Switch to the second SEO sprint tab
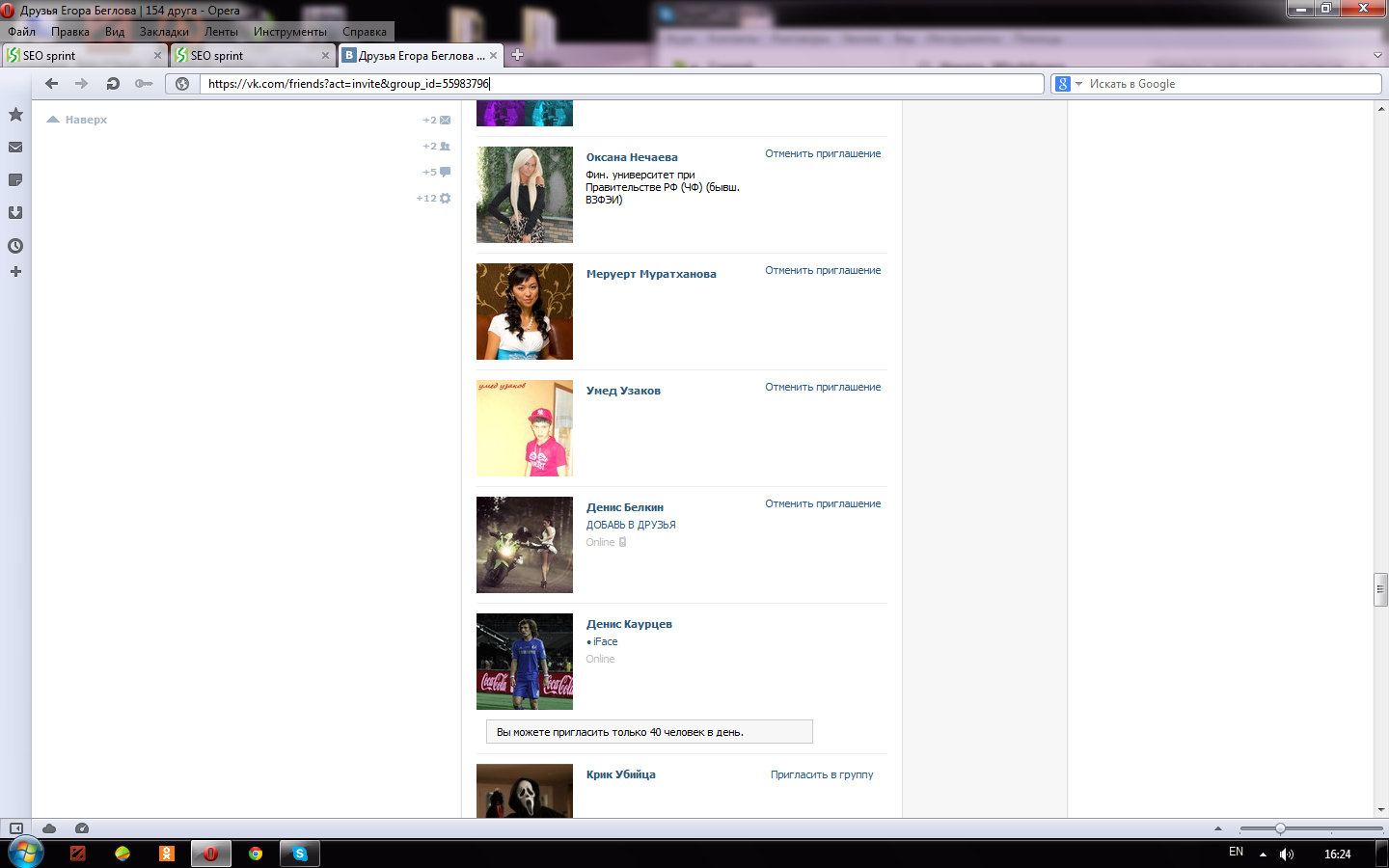This screenshot has width=1389, height=868. coord(253,56)
